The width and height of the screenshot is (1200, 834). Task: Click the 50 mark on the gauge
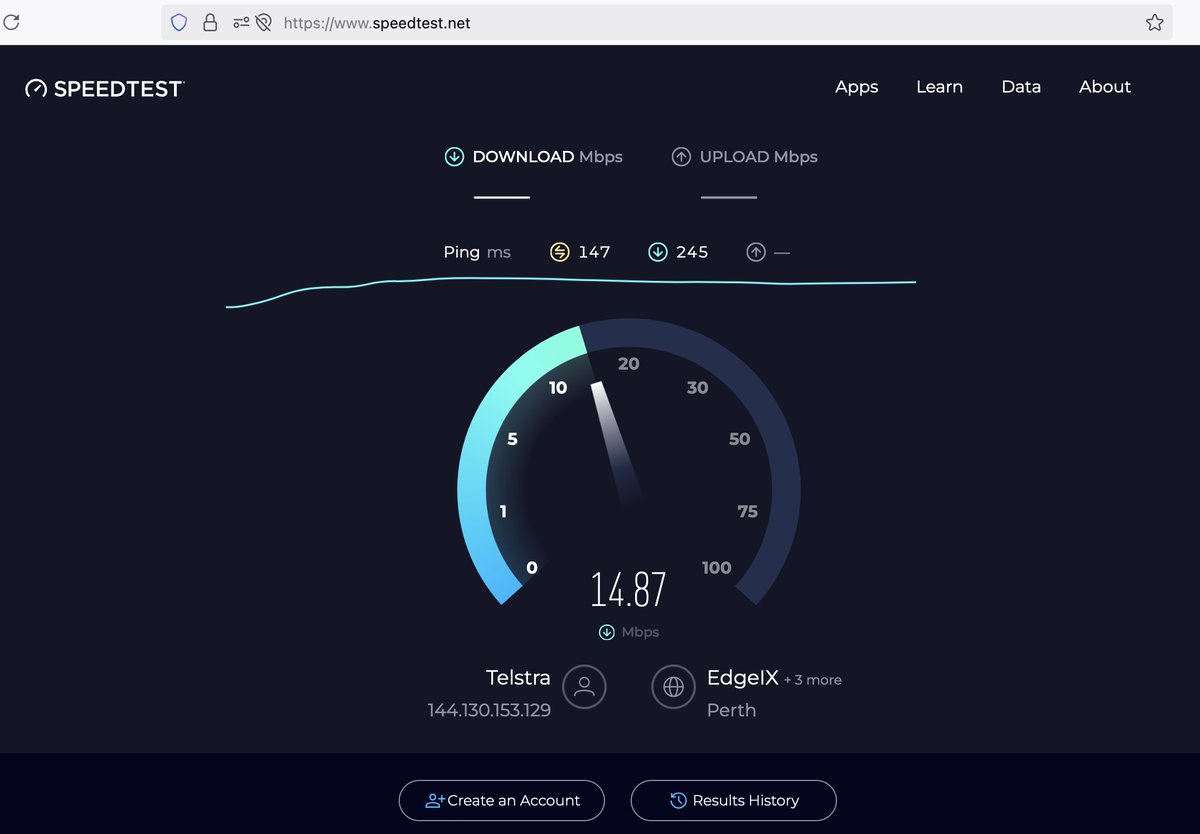739,439
